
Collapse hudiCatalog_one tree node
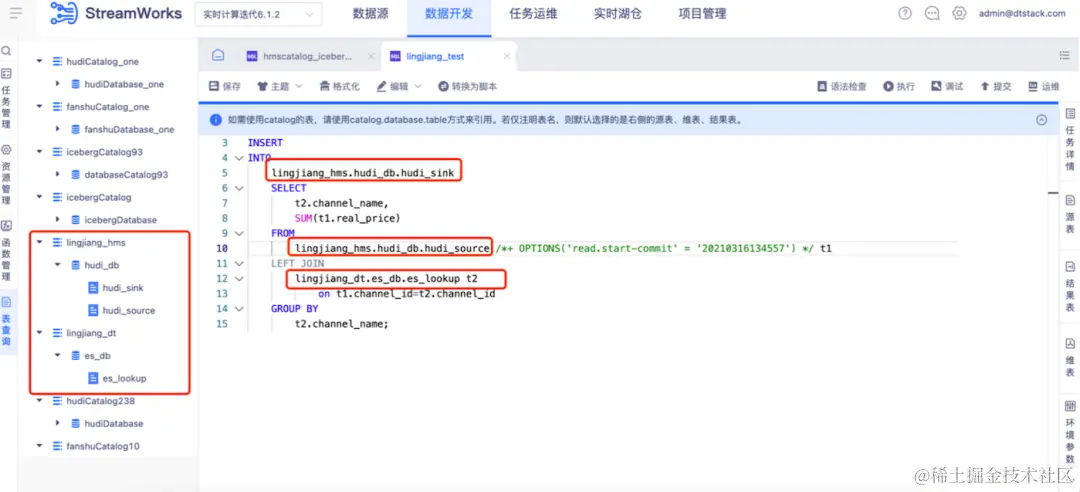(x=39, y=61)
